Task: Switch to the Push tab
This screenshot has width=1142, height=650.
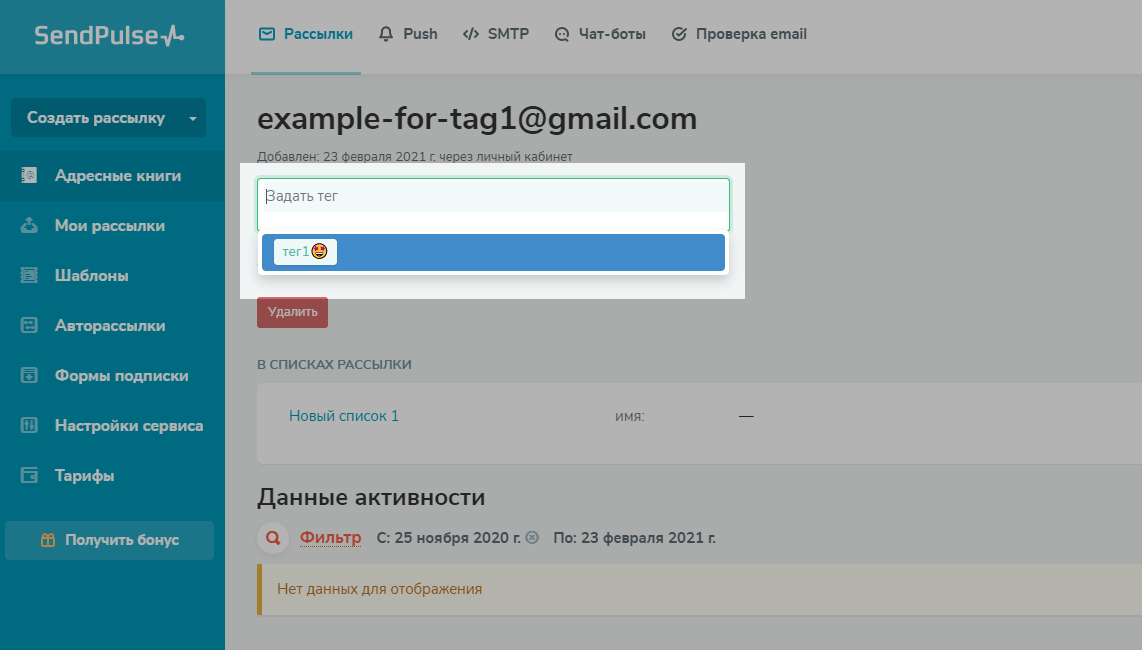Action: [408, 34]
